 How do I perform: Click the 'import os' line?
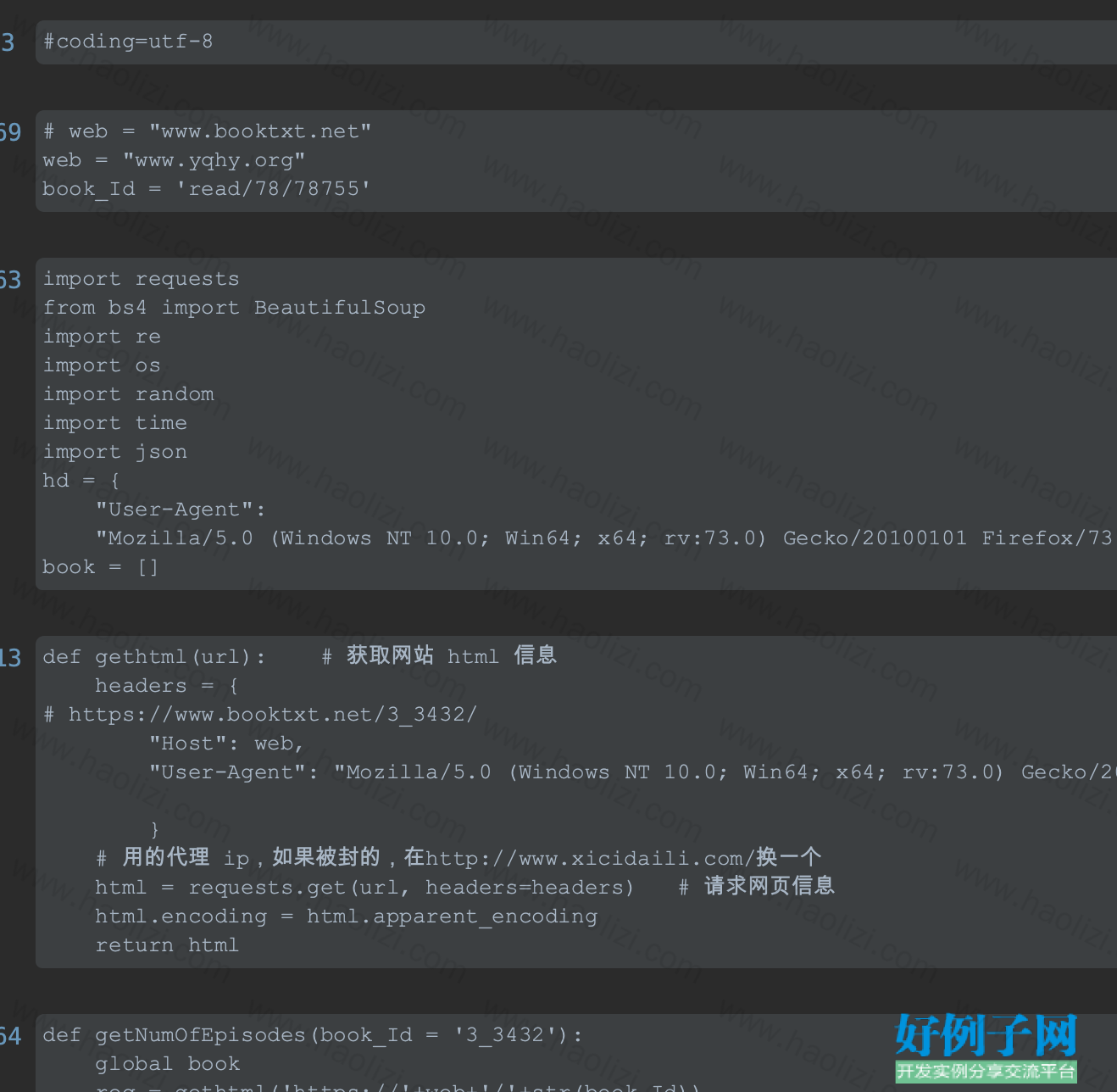(x=102, y=365)
